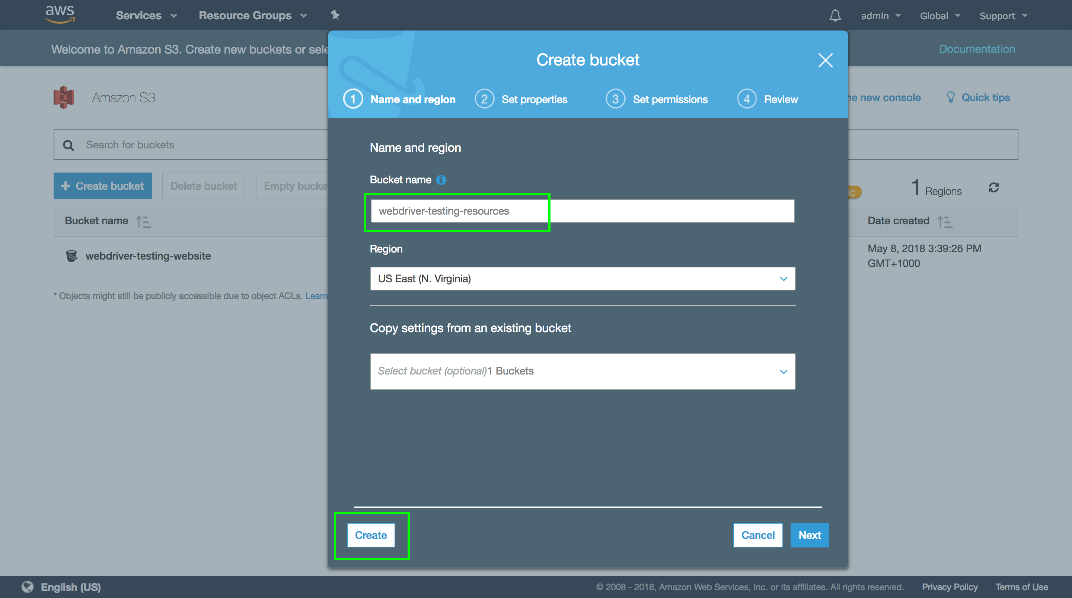Open the Services menu
Screen dimensions: 1072x598
point(146,16)
